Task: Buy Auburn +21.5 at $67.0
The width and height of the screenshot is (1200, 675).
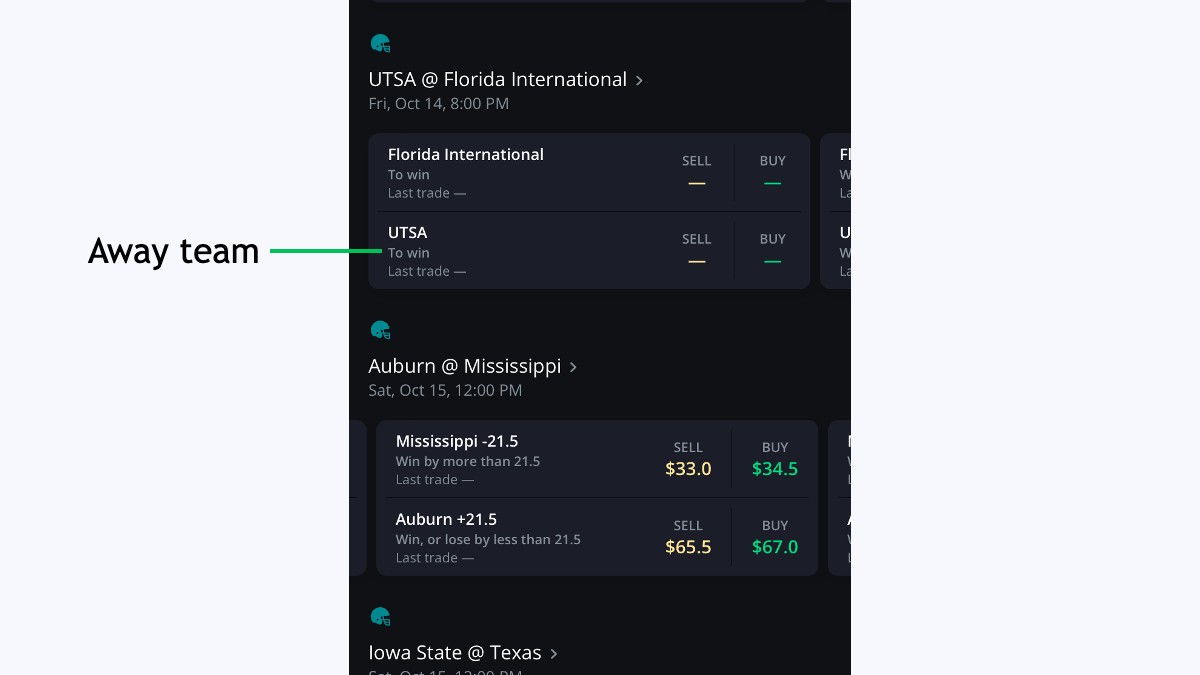Action: coord(775,537)
